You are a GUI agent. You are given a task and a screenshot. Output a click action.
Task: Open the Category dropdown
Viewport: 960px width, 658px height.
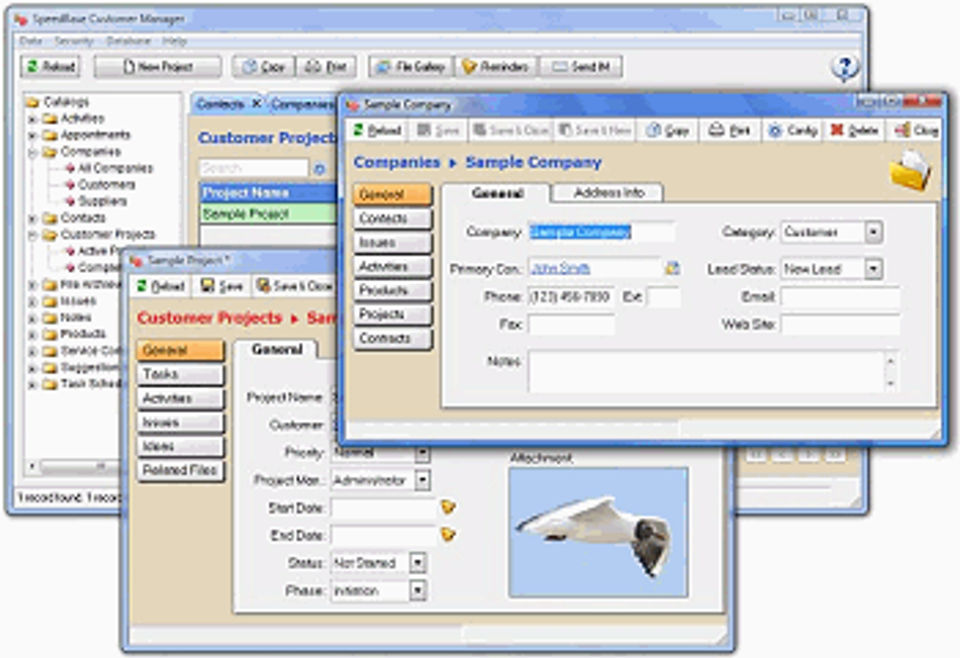[873, 232]
